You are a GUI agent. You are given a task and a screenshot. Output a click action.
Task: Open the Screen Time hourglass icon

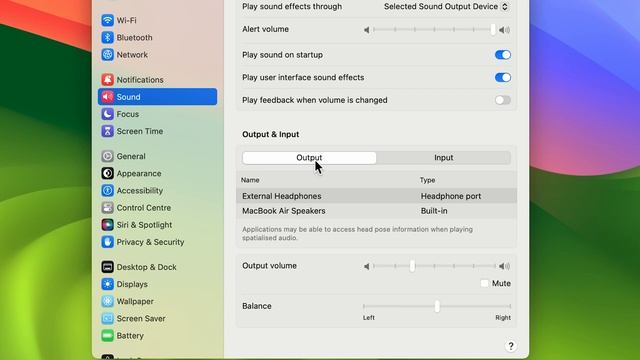[x=107, y=131]
